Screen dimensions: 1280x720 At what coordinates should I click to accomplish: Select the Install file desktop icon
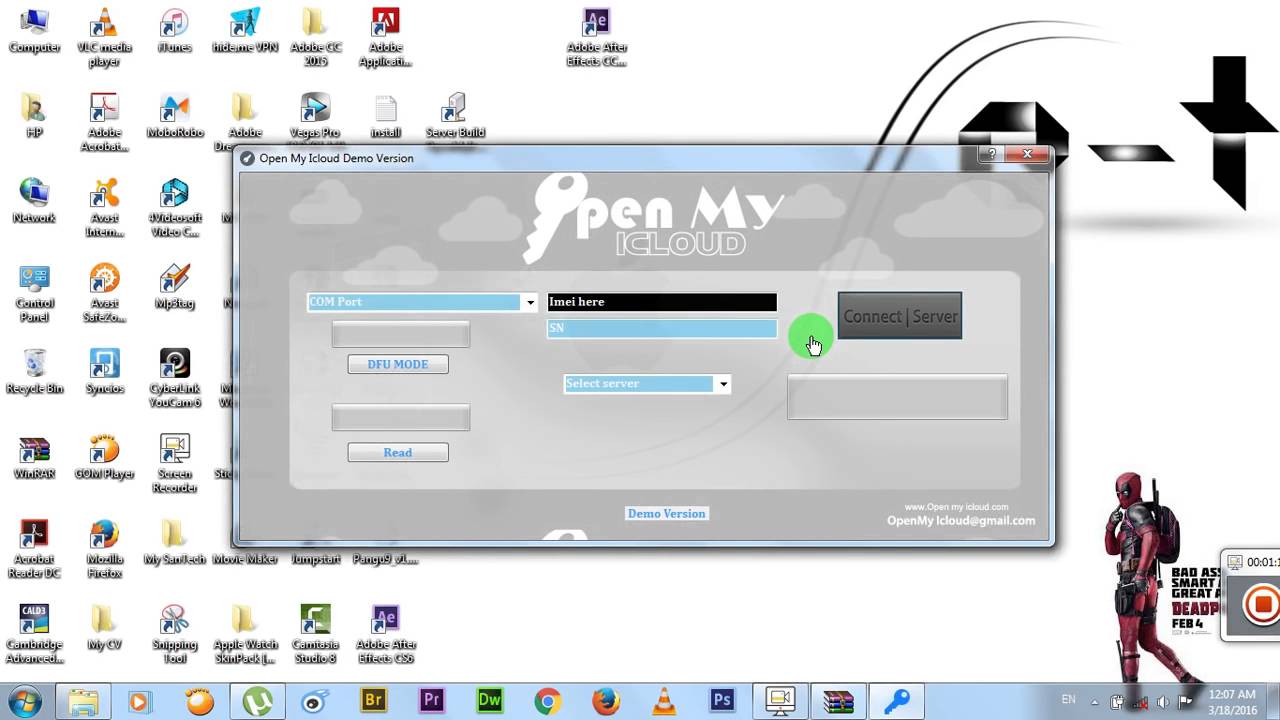point(385,116)
